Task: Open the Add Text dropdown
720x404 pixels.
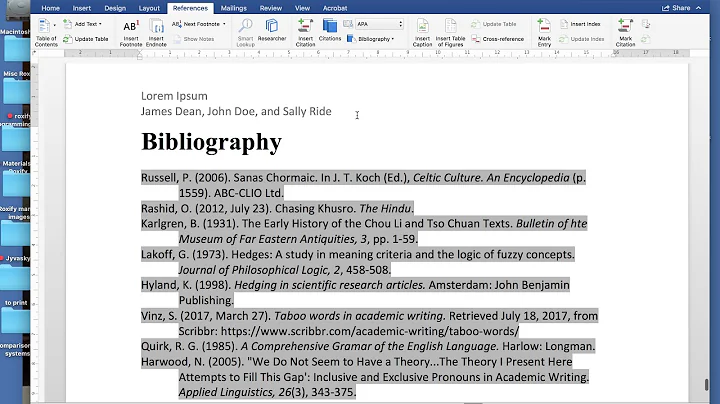Action: [x=83, y=24]
